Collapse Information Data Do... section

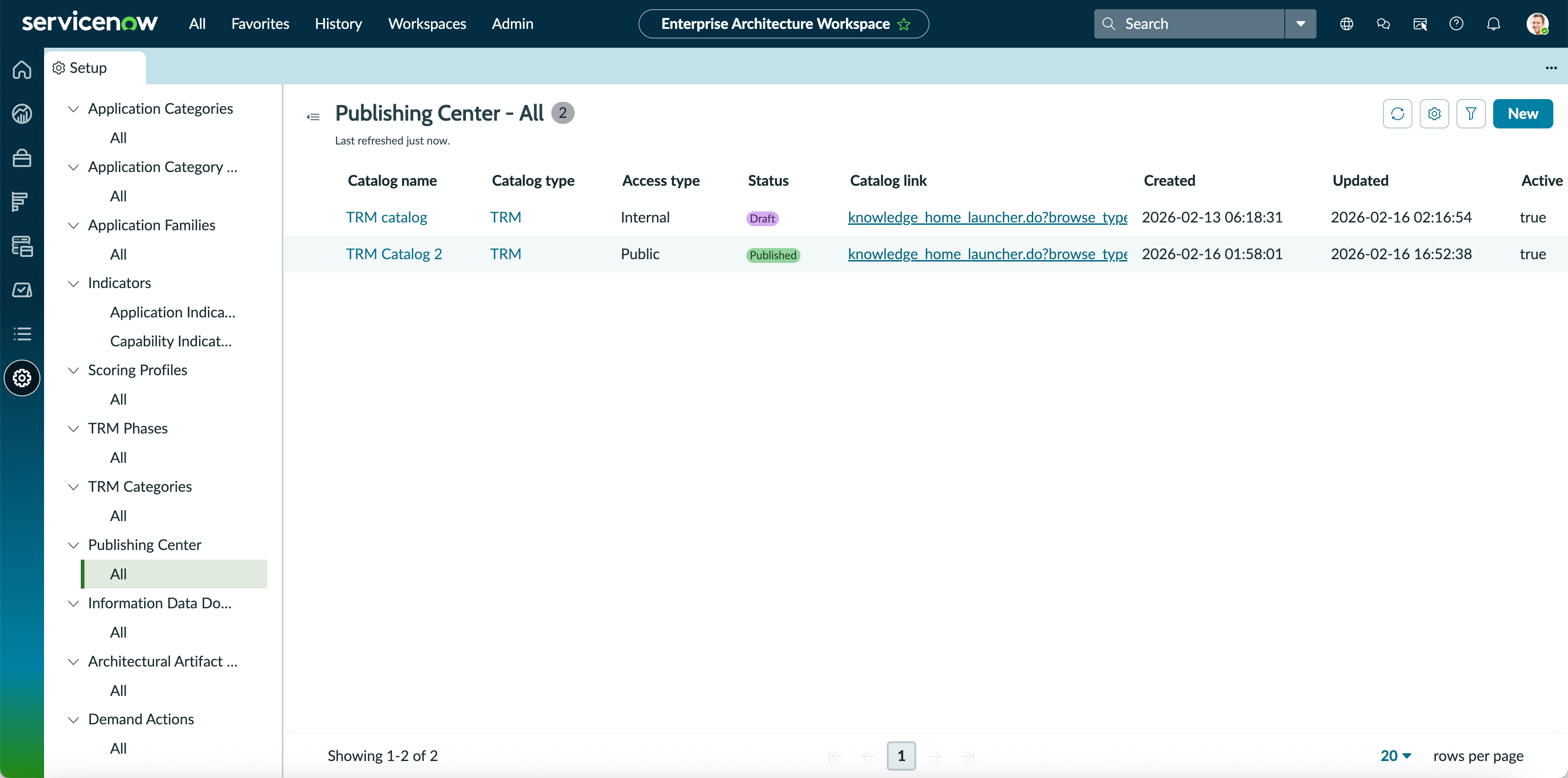coord(73,603)
